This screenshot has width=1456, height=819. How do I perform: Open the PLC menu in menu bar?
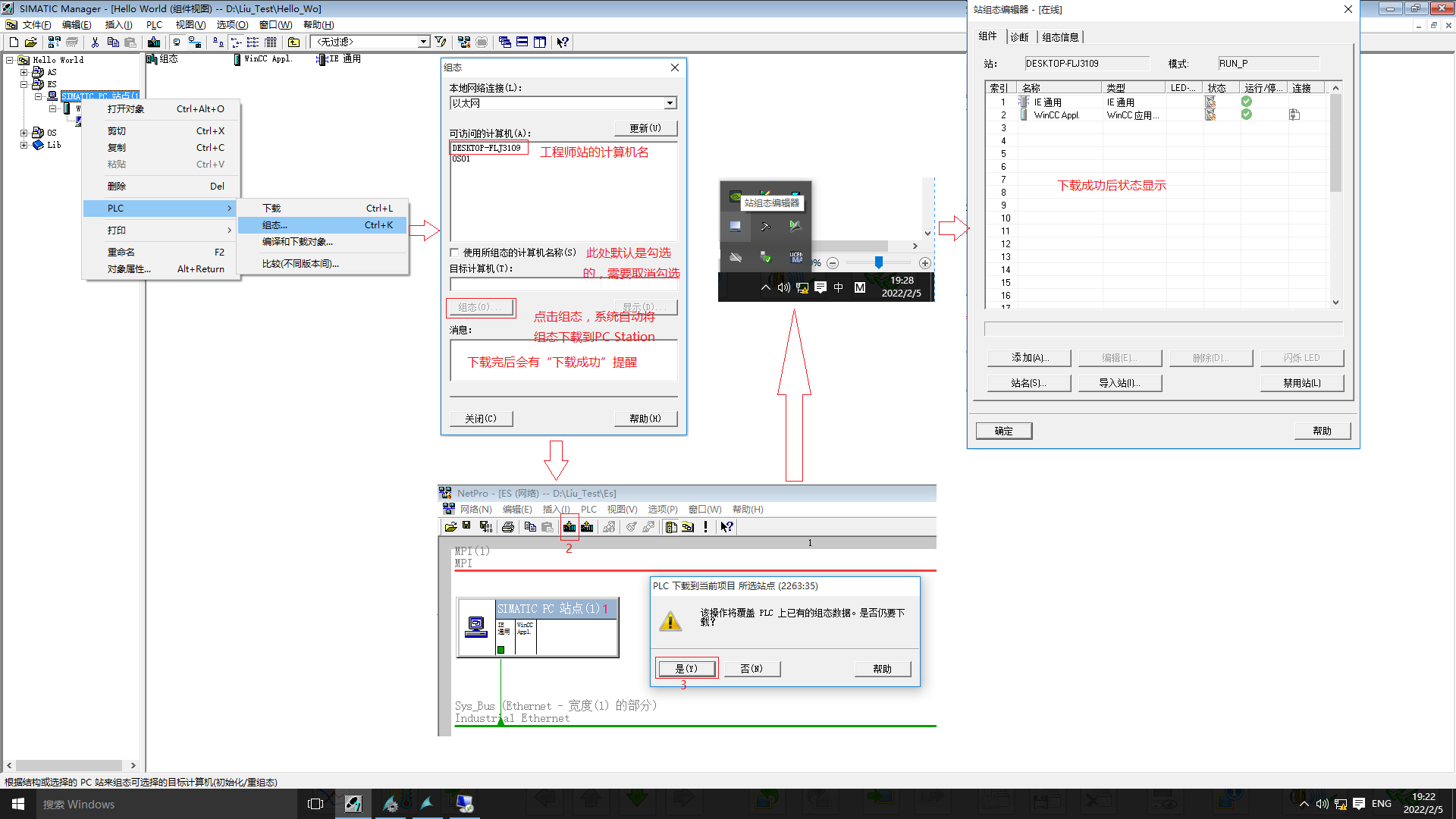(x=154, y=25)
